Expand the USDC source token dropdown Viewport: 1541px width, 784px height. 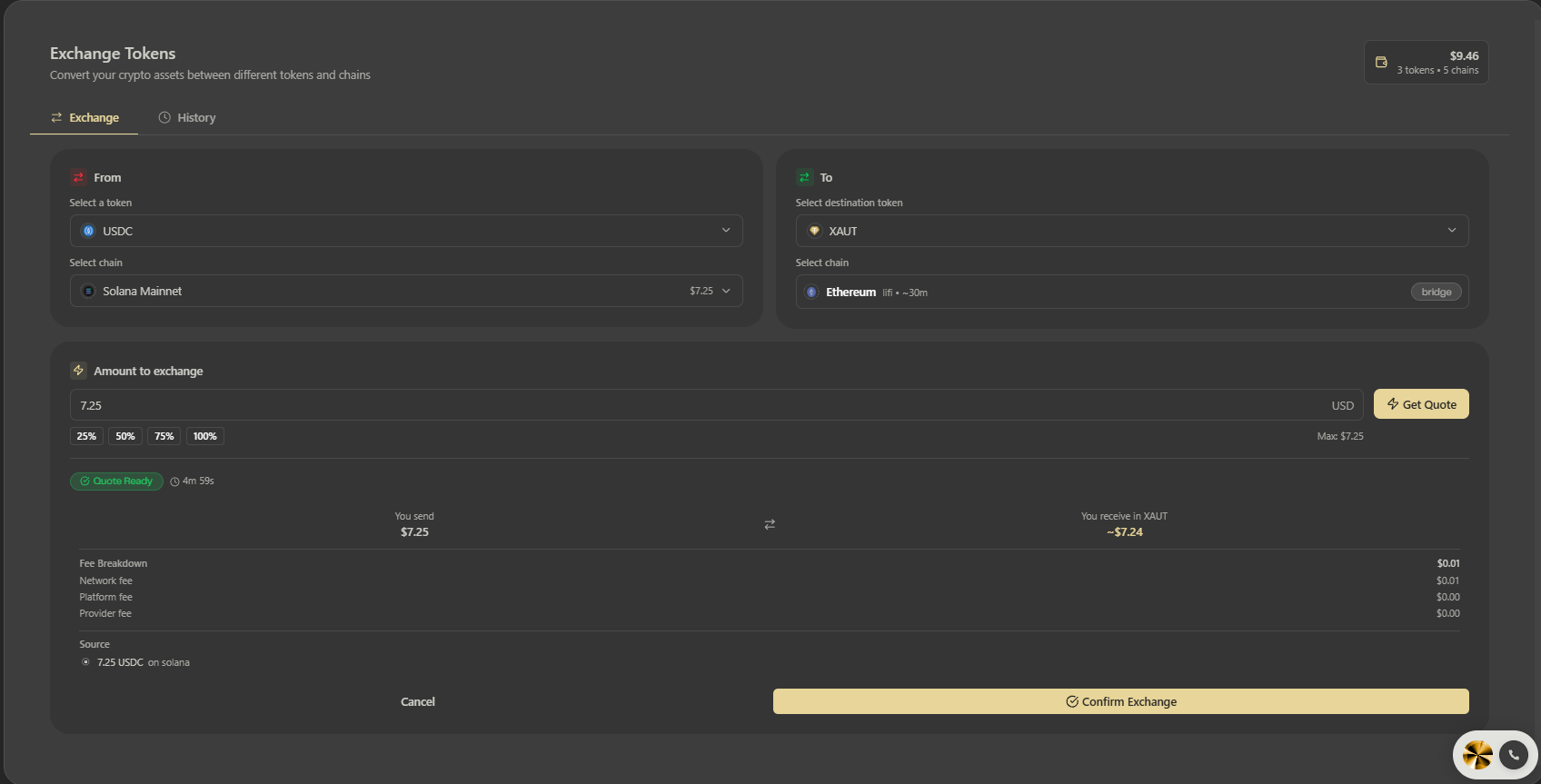[406, 231]
